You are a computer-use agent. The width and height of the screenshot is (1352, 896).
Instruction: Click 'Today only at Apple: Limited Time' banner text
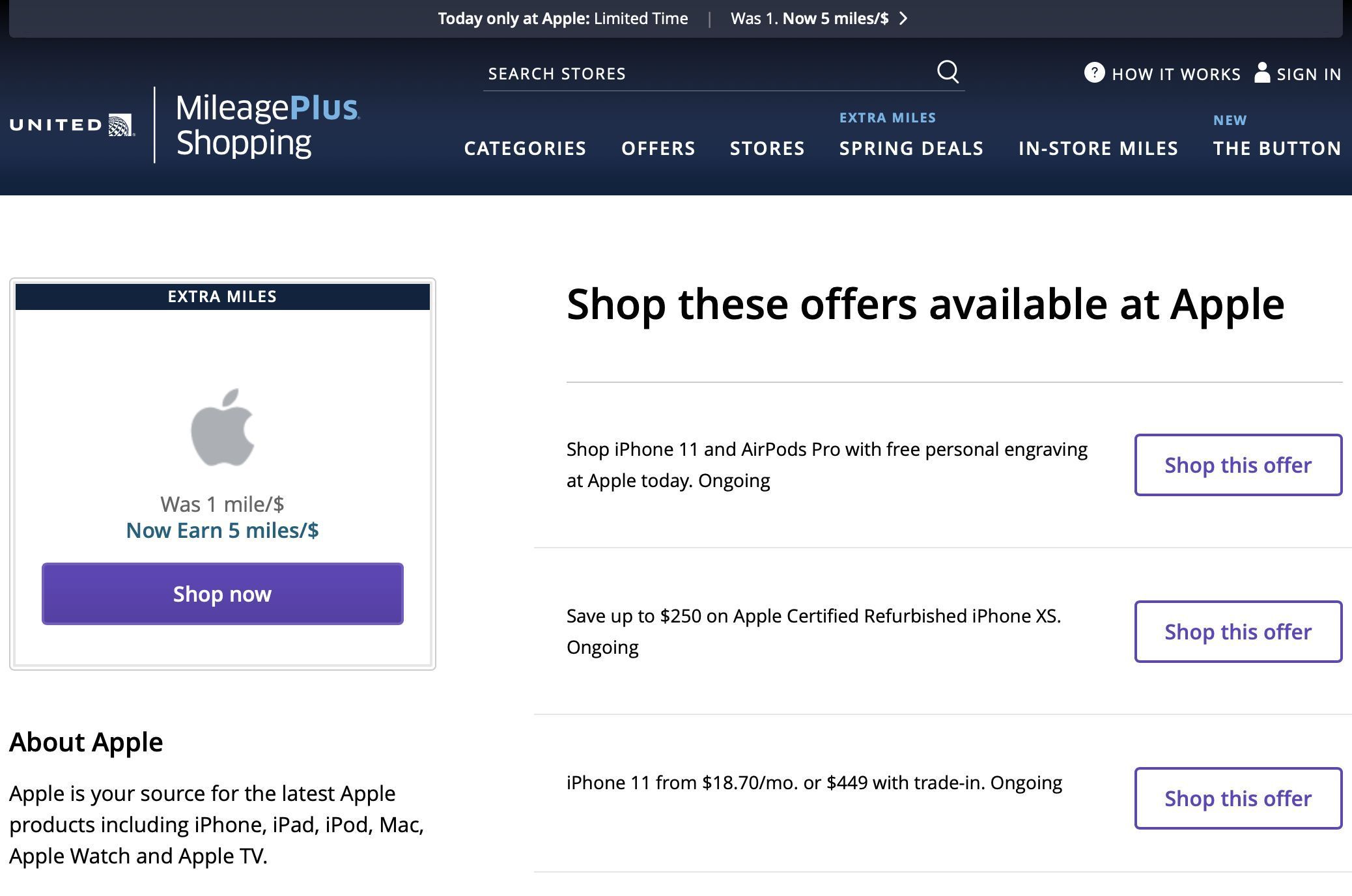pos(563,18)
